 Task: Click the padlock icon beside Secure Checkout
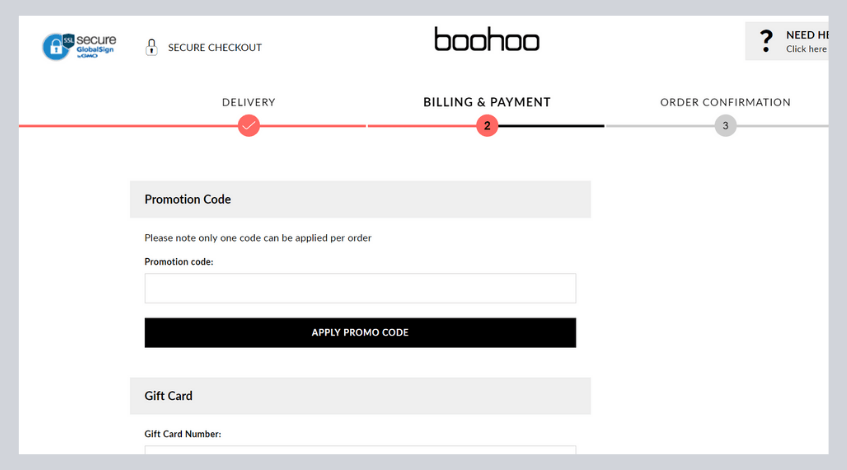coord(152,47)
